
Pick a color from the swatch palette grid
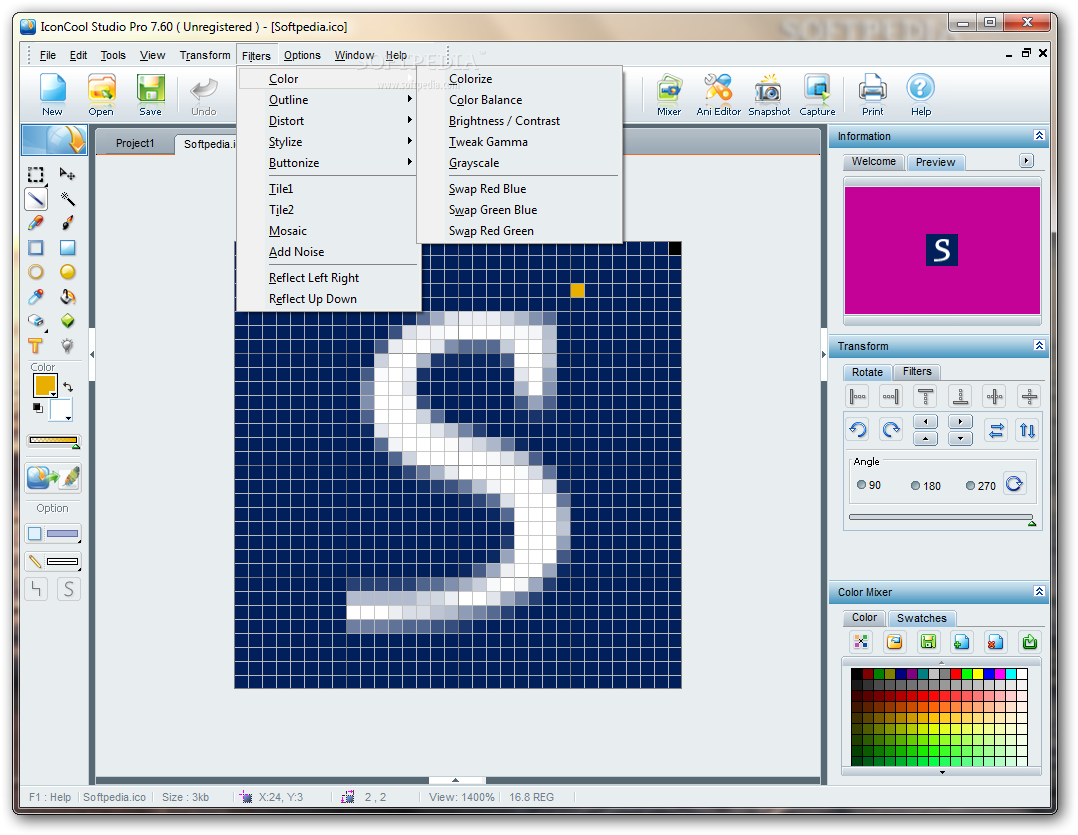pyautogui.click(x=939, y=717)
